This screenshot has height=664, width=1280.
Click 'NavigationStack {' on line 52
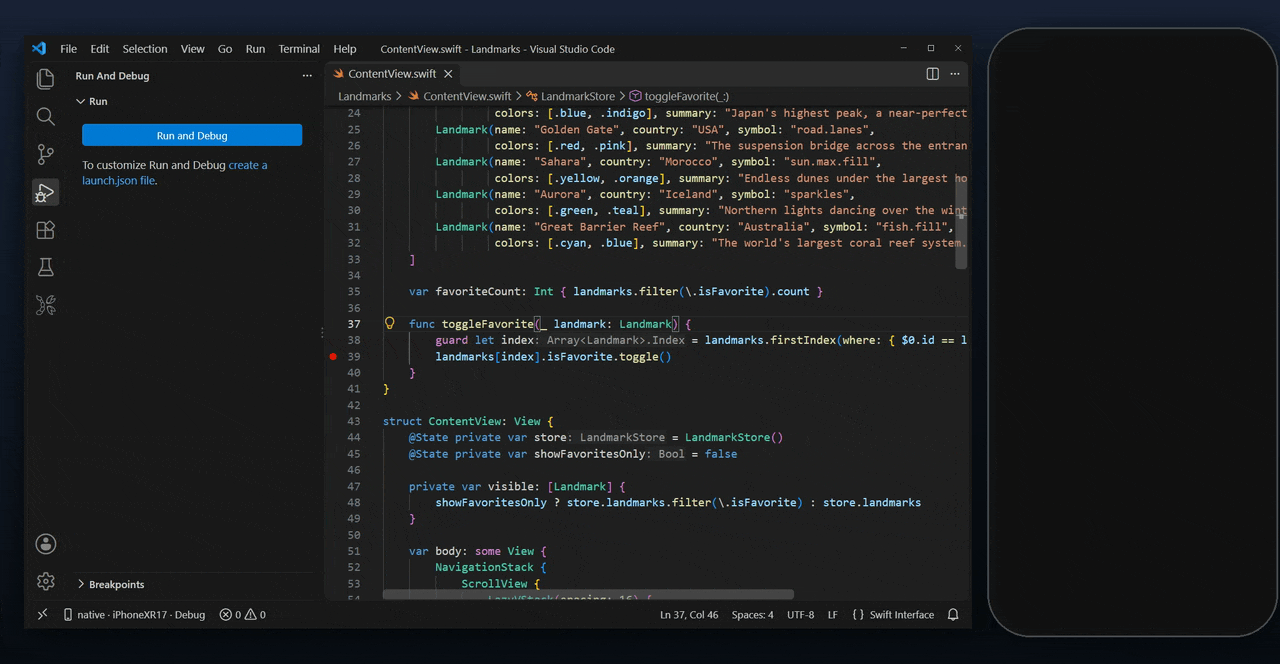(x=491, y=567)
